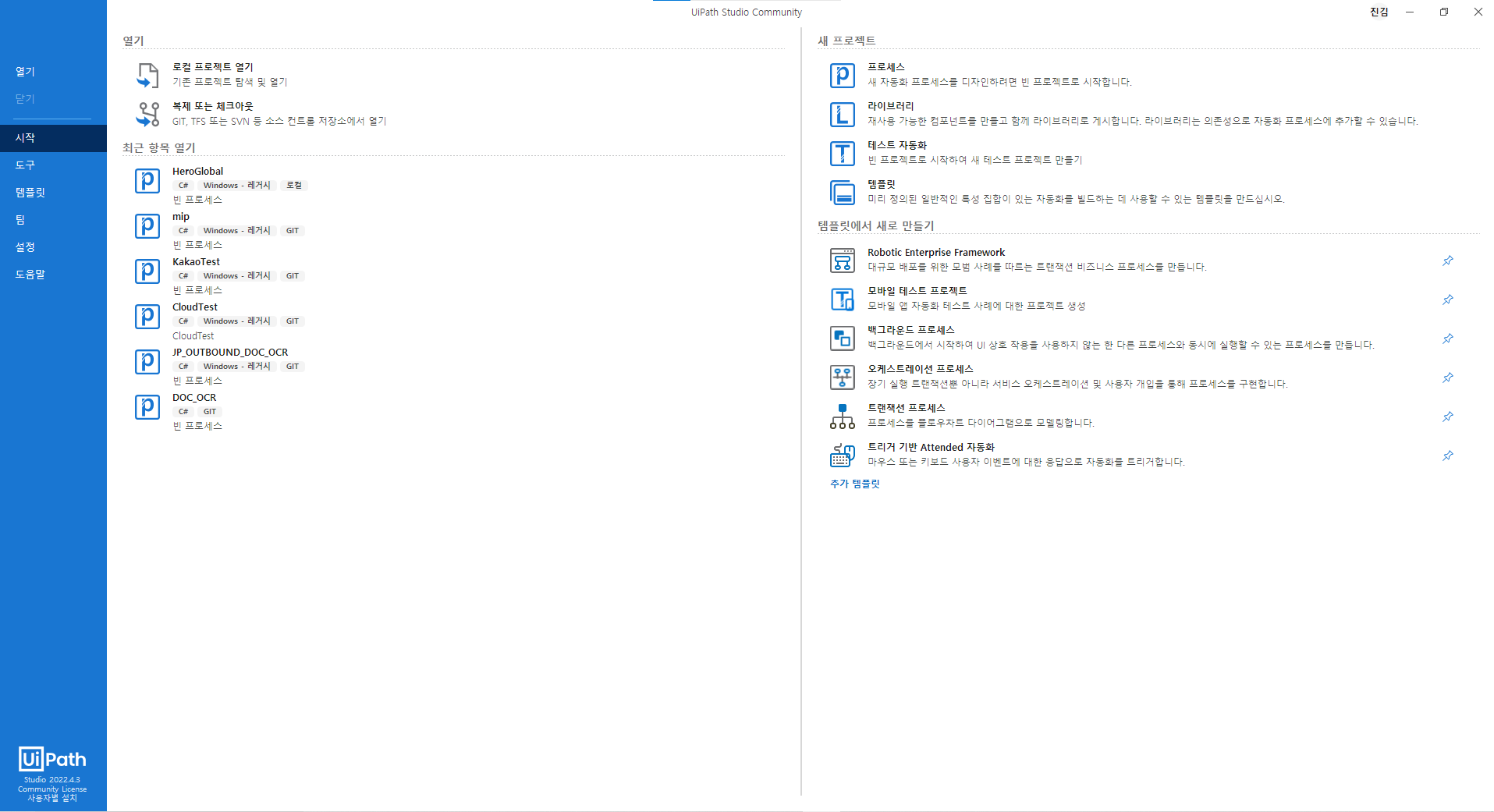Pin the 트리거 기반 Attended 자동화 template
Image resolution: width=1494 pixels, height=812 pixels.
[x=1448, y=456]
